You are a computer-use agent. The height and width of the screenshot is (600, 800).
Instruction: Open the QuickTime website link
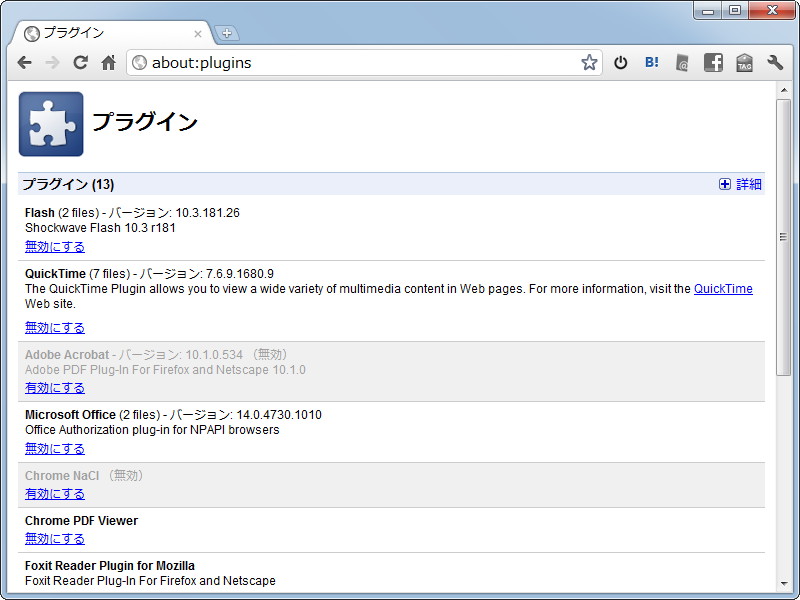pos(722,288)
